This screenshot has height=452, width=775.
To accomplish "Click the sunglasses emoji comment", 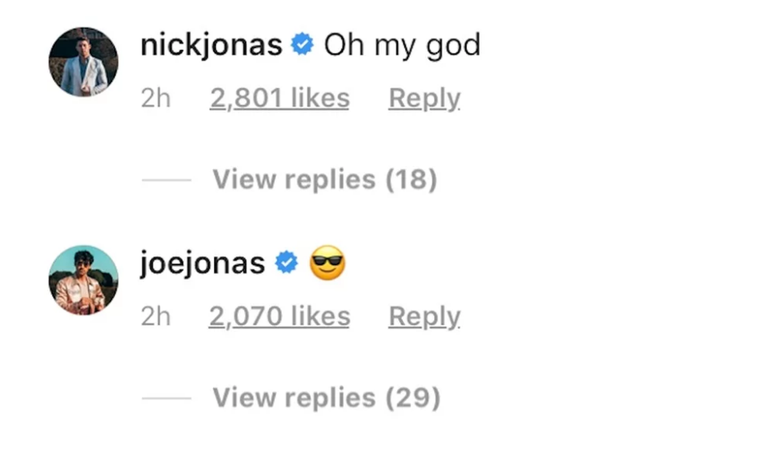I will pos(327,263).
